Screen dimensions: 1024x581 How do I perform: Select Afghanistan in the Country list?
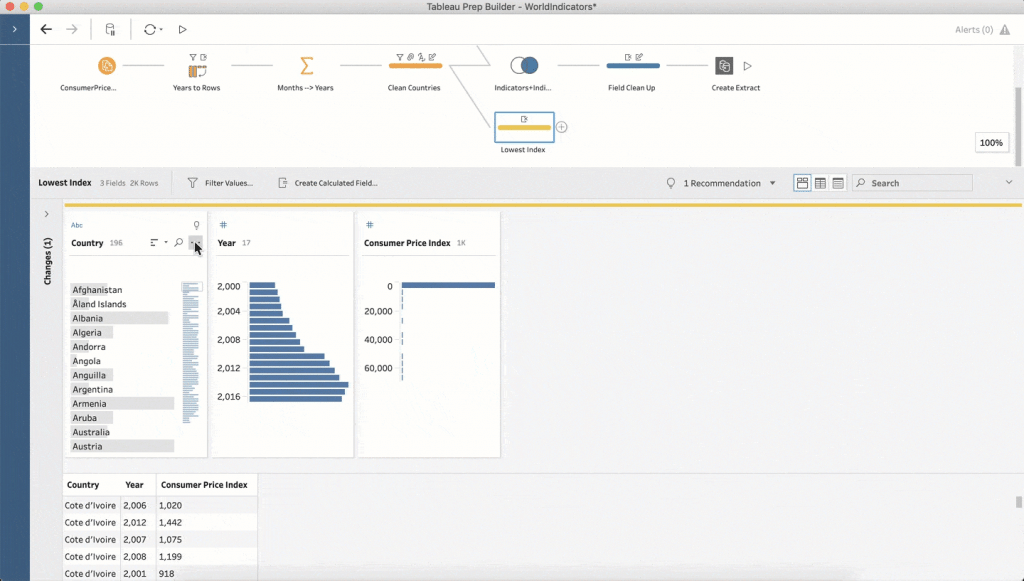coord(97,290)
